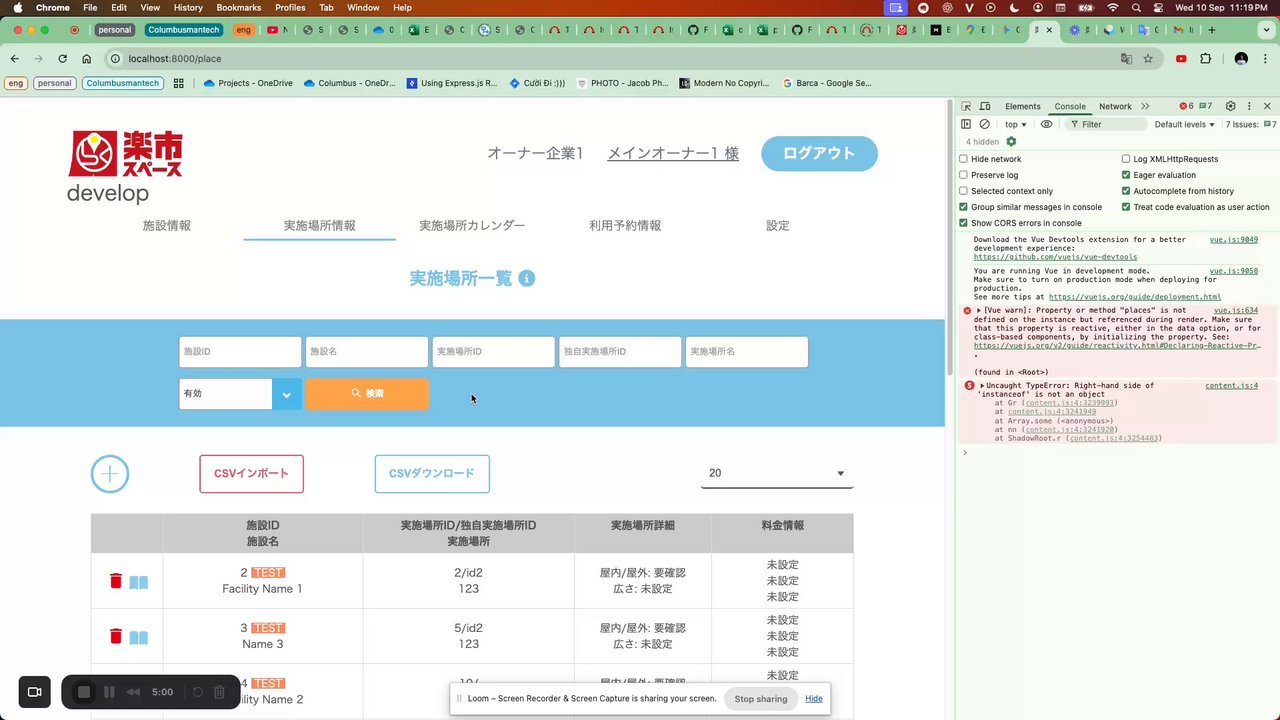Click the 施設ID search field
The image size is (1280, 720).
[x=240, y=352]
